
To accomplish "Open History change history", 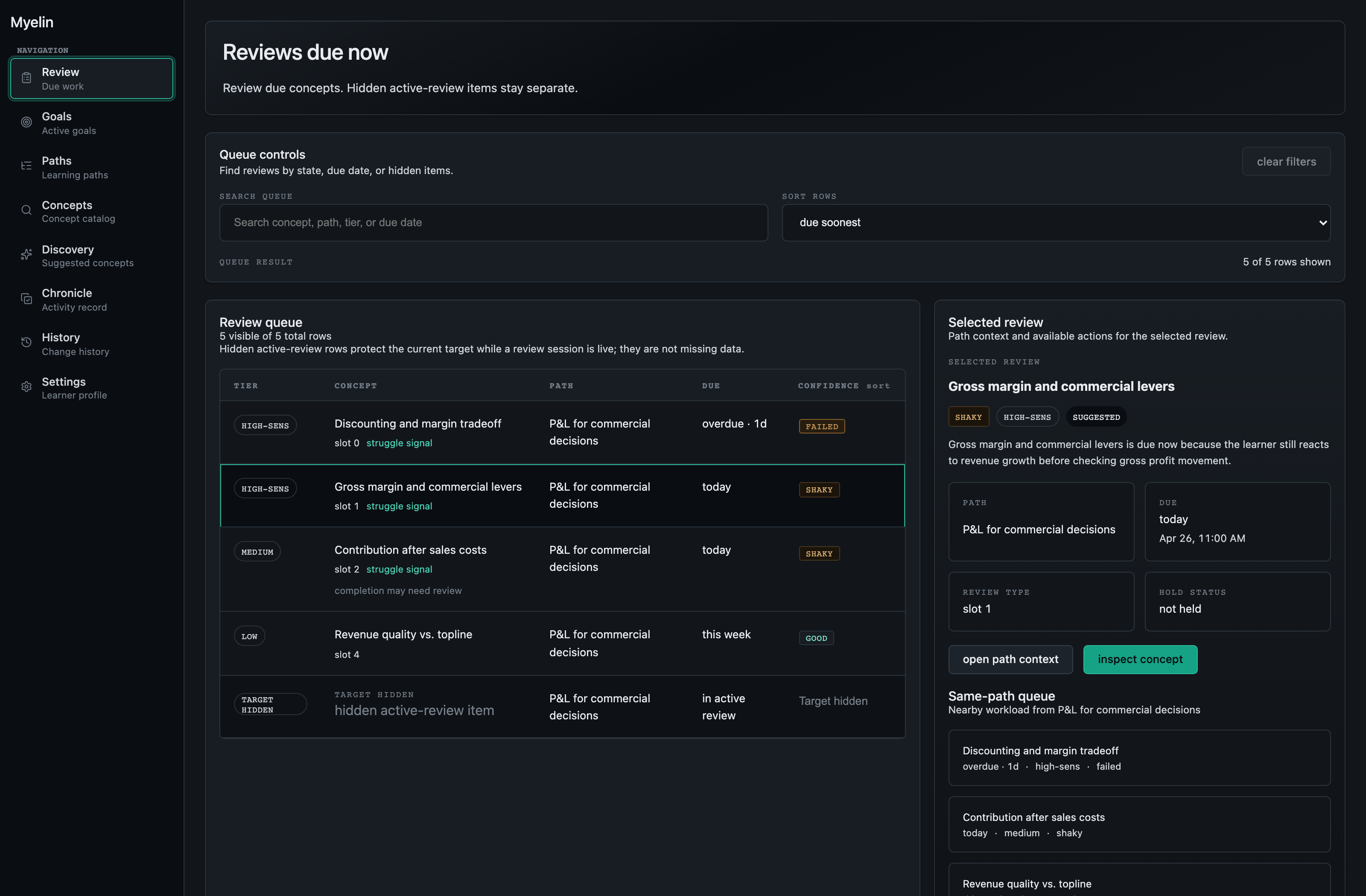I will tap(92, 343).
